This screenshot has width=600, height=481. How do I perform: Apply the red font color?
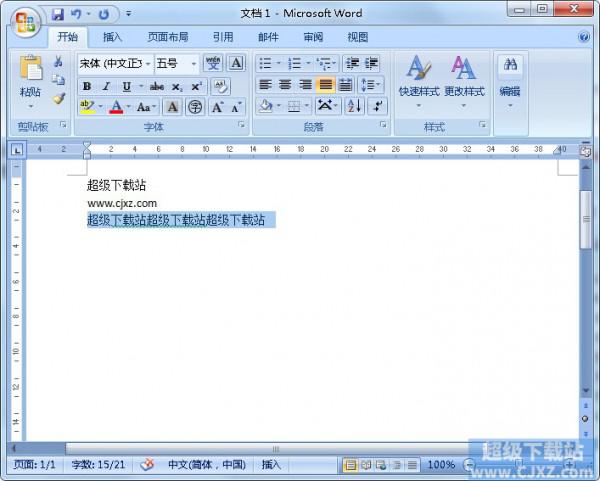tap(116, 107)
